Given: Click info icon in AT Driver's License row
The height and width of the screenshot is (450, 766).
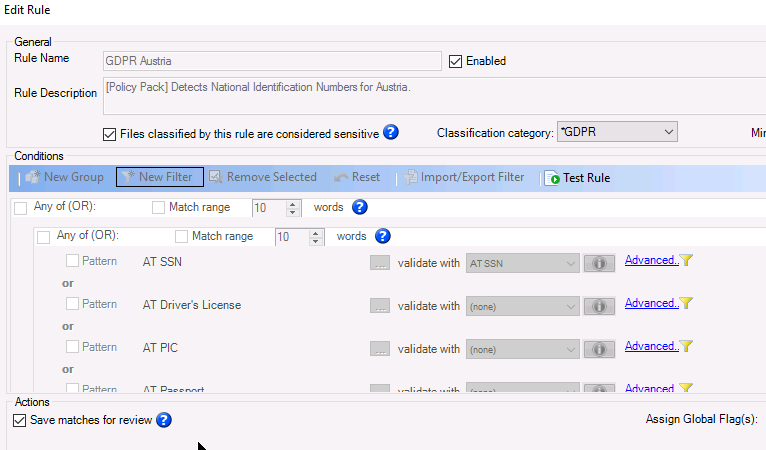Looking at the screenshot, I should pyautogui.click(x=599, y=306).
